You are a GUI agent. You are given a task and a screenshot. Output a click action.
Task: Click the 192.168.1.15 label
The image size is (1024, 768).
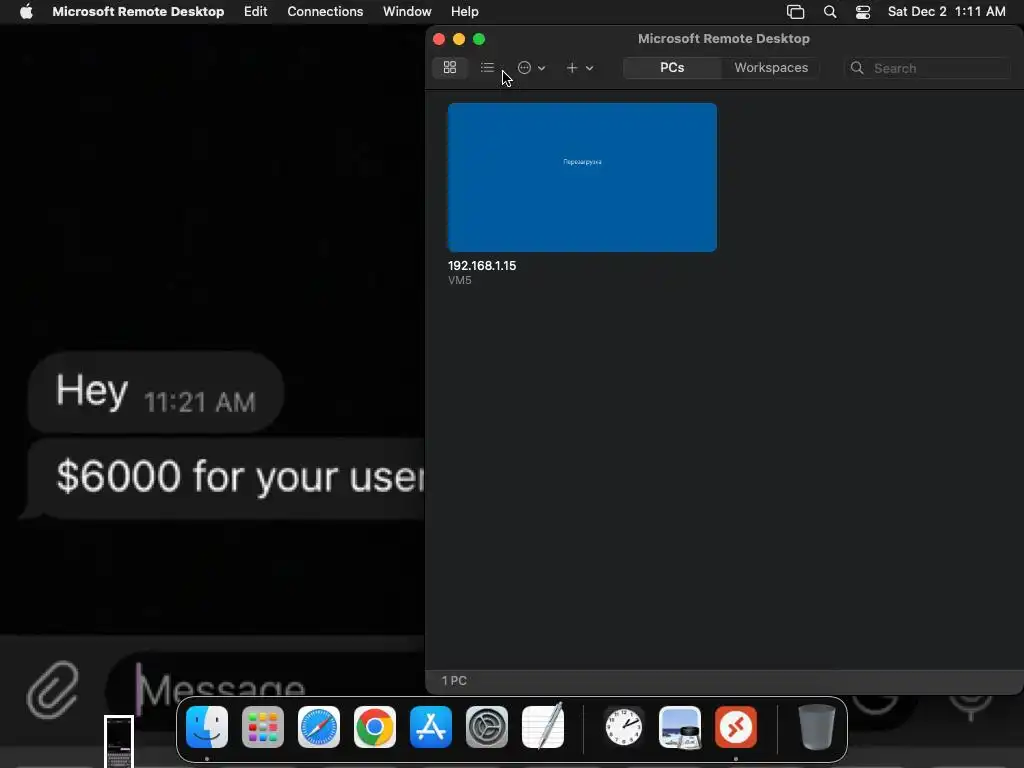click(482, 266)
